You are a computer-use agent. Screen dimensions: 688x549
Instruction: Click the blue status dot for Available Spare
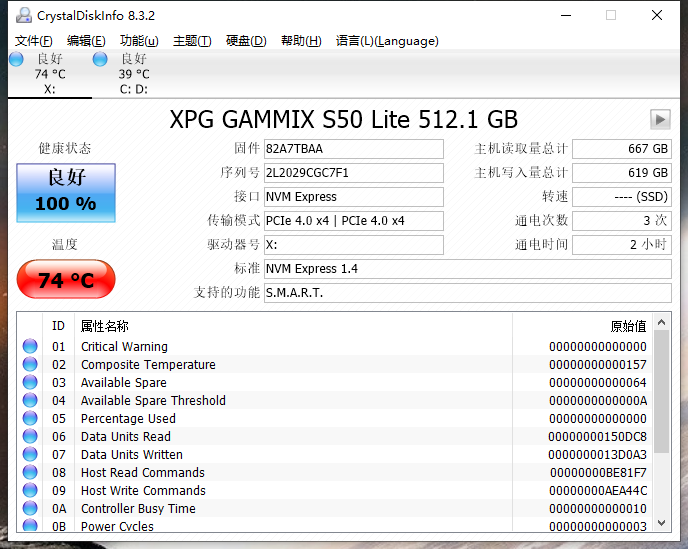(30, 382)
